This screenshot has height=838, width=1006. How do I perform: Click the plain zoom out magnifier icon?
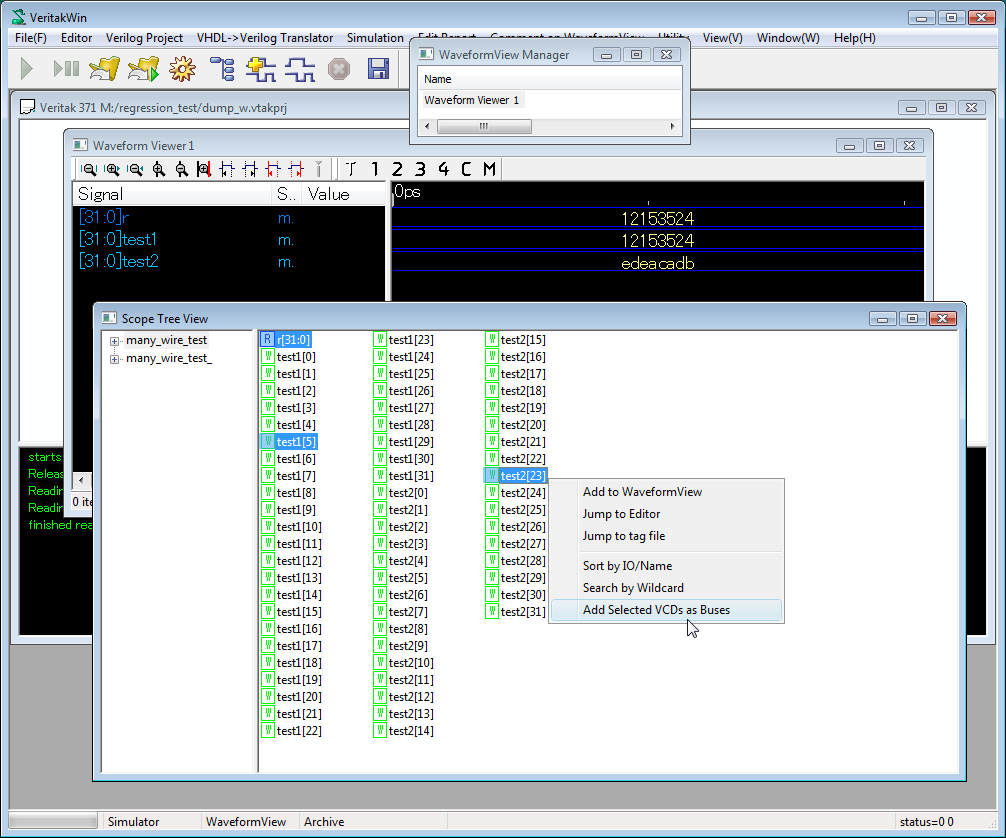pos(182,169)
